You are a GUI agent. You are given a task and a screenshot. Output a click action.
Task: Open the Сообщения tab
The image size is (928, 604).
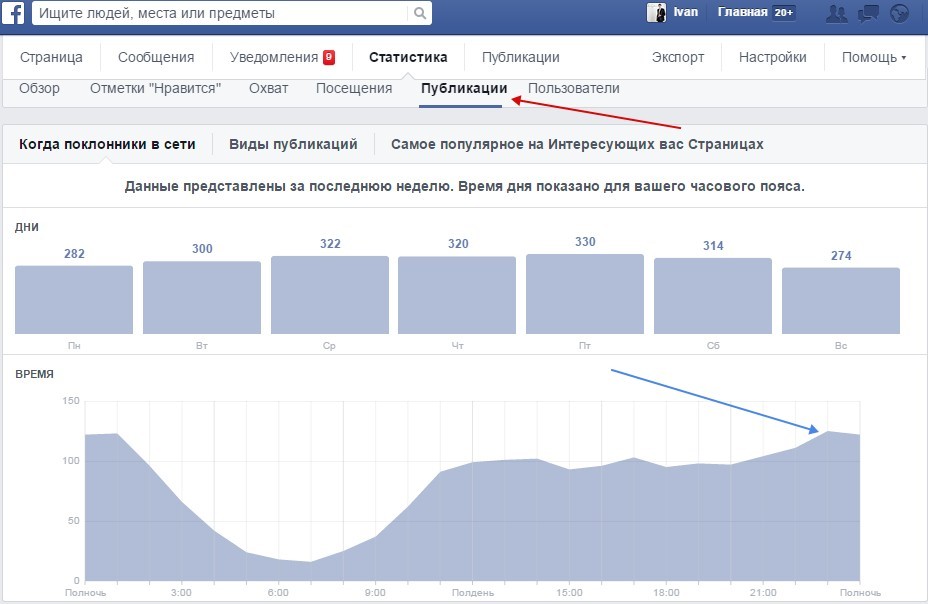point(156,57)
